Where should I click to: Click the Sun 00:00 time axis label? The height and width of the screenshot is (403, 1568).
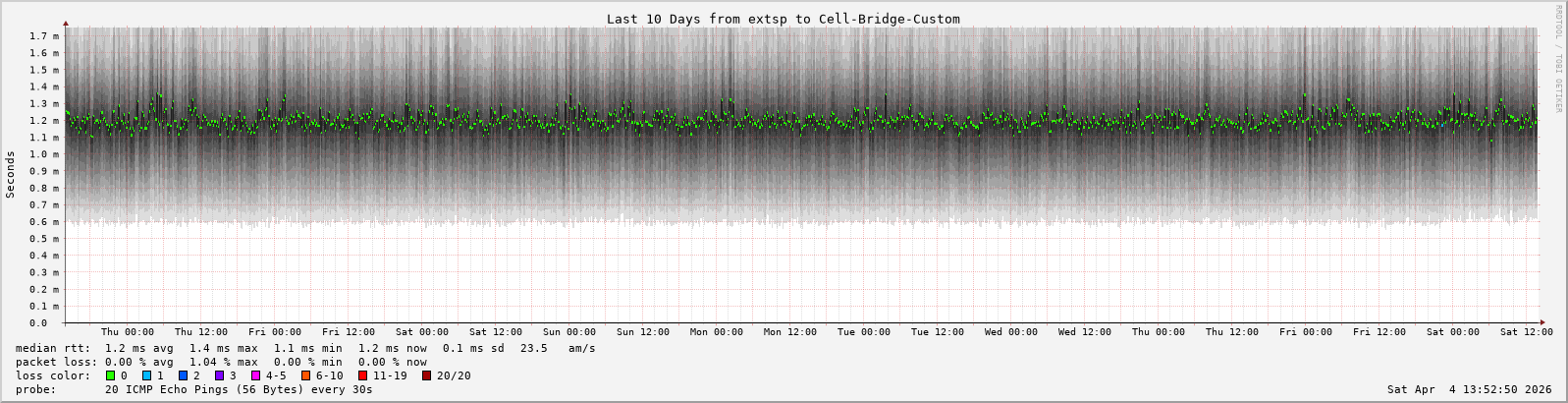569,332
